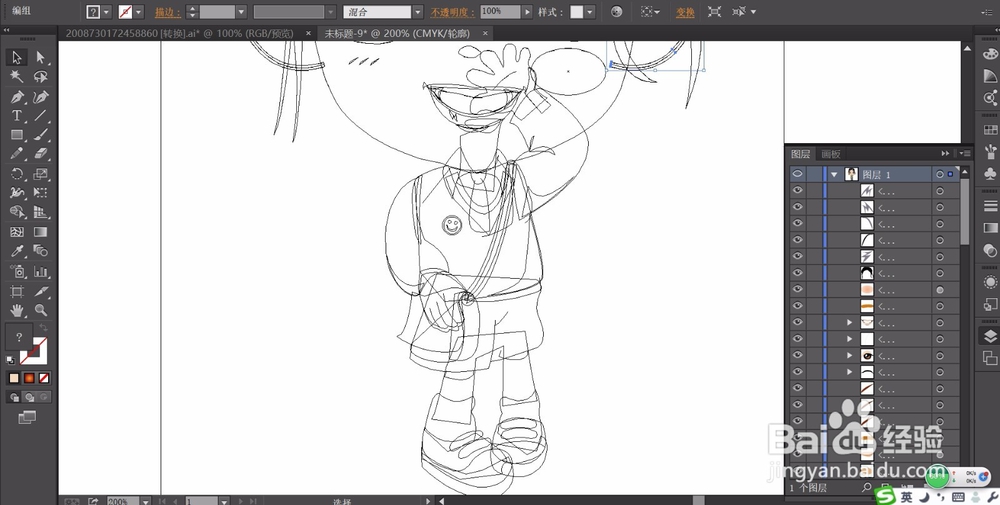Hide the sublayer with skin-tone blush thumbnail

click(797, 289)
